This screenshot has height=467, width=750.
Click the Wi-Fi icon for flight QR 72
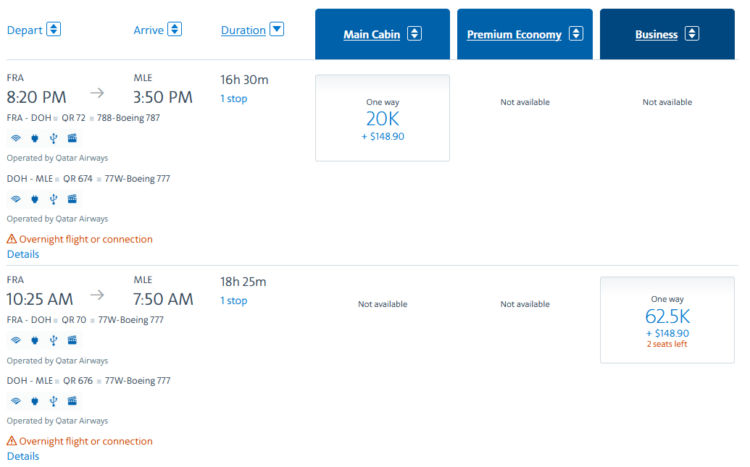[15, 138]
